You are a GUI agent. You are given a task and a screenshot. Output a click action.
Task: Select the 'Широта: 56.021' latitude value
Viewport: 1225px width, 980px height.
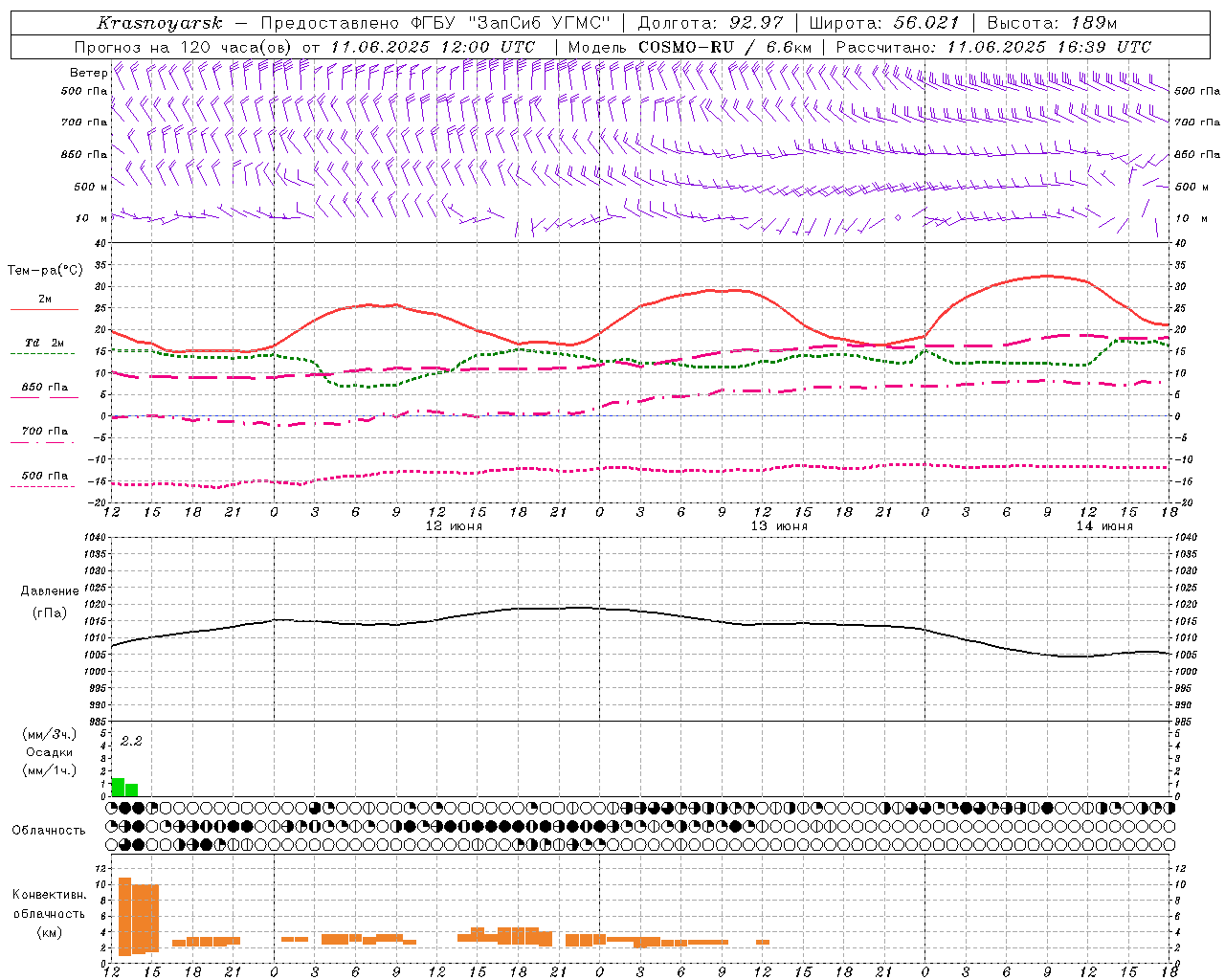click(884, 23)
